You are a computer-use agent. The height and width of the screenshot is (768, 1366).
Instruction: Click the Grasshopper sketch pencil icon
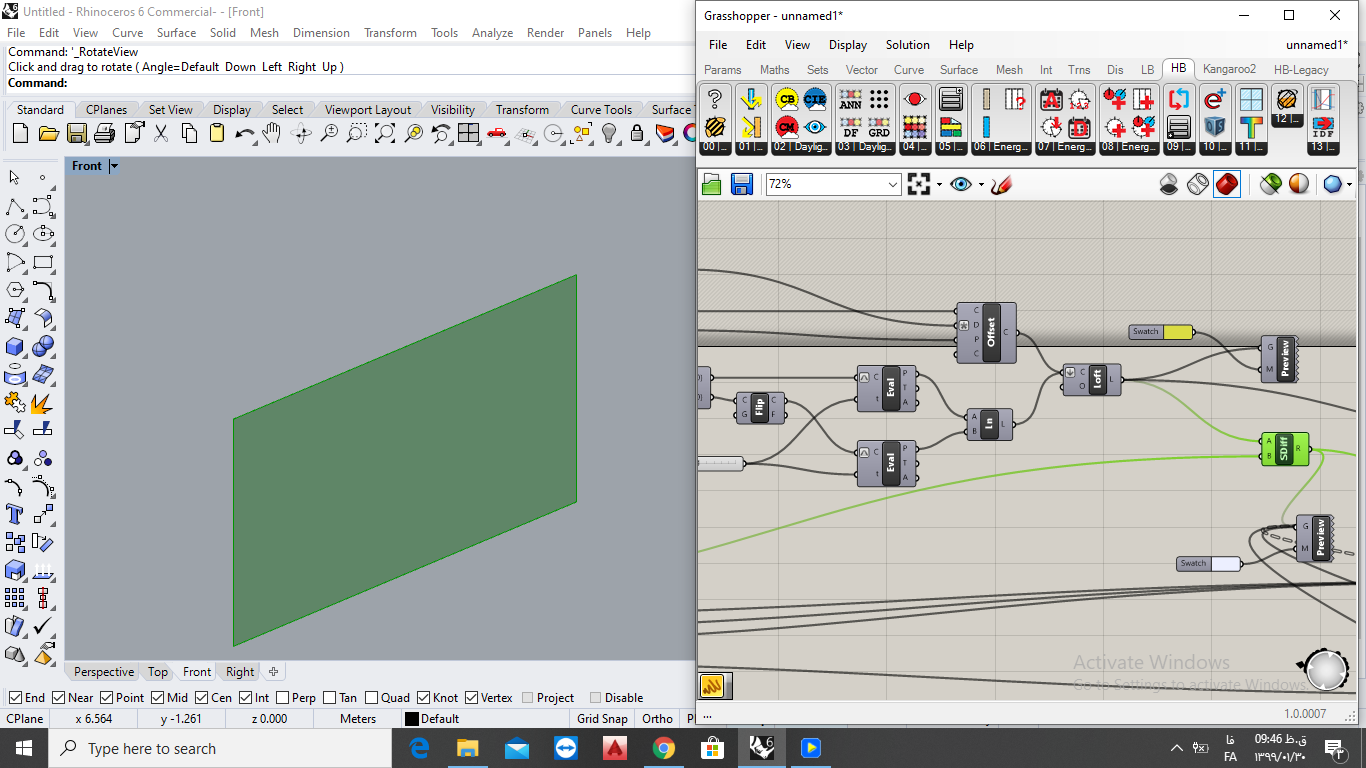tap(1002, 184)
